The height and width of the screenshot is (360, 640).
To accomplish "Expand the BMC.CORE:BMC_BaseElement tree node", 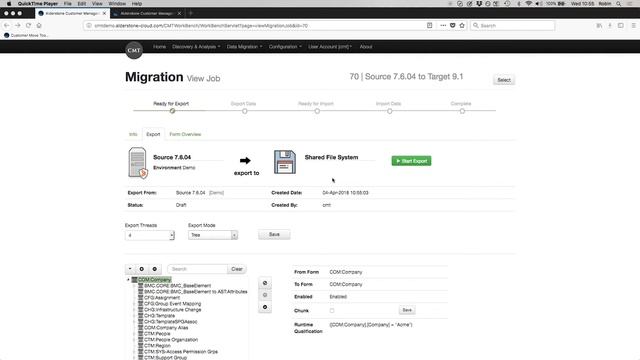I will point(134,286).
